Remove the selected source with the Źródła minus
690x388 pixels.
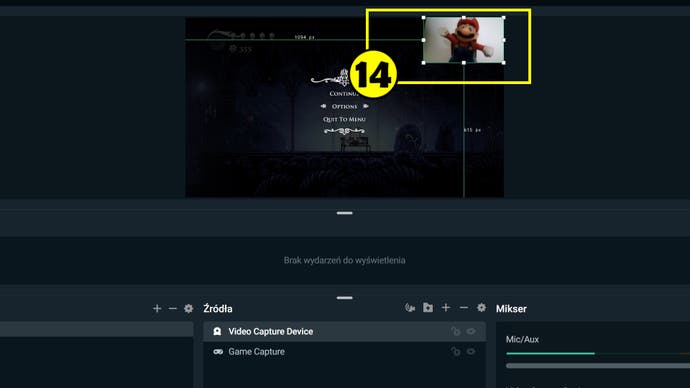coord(464,307)
